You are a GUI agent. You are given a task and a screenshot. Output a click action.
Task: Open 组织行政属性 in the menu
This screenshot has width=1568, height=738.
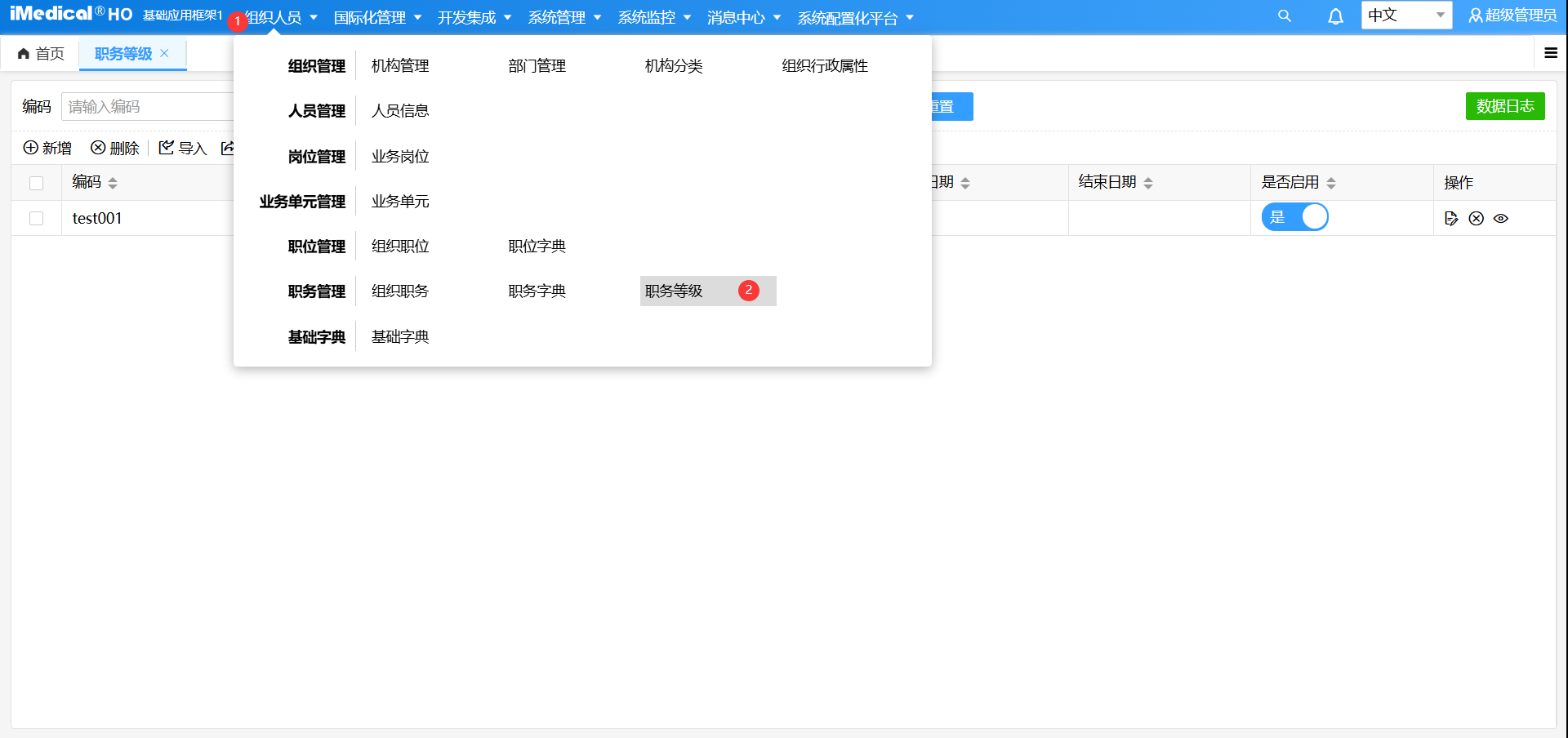click(825, 66)
